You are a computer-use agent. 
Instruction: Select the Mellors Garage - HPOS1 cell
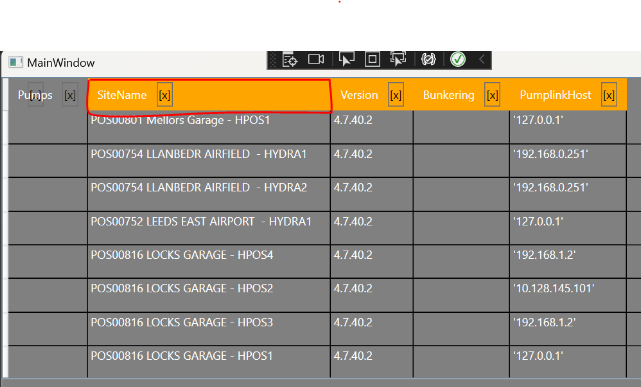point(209,127)
